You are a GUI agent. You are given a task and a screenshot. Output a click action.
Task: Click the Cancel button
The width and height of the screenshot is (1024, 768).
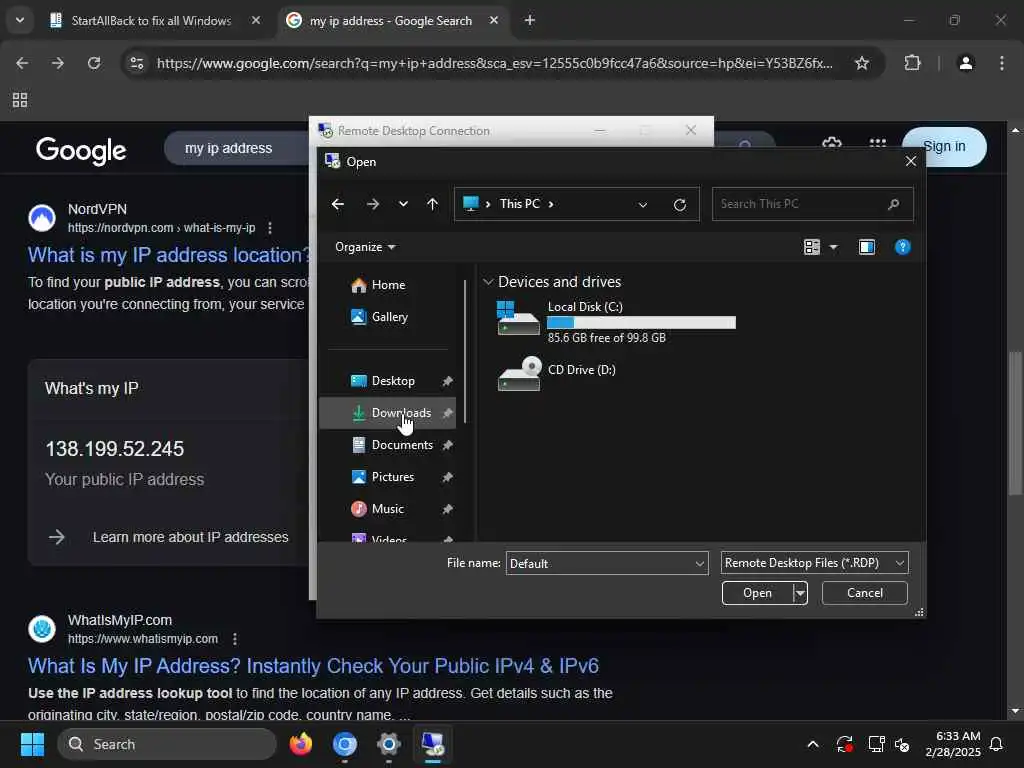tap(865, 593)
